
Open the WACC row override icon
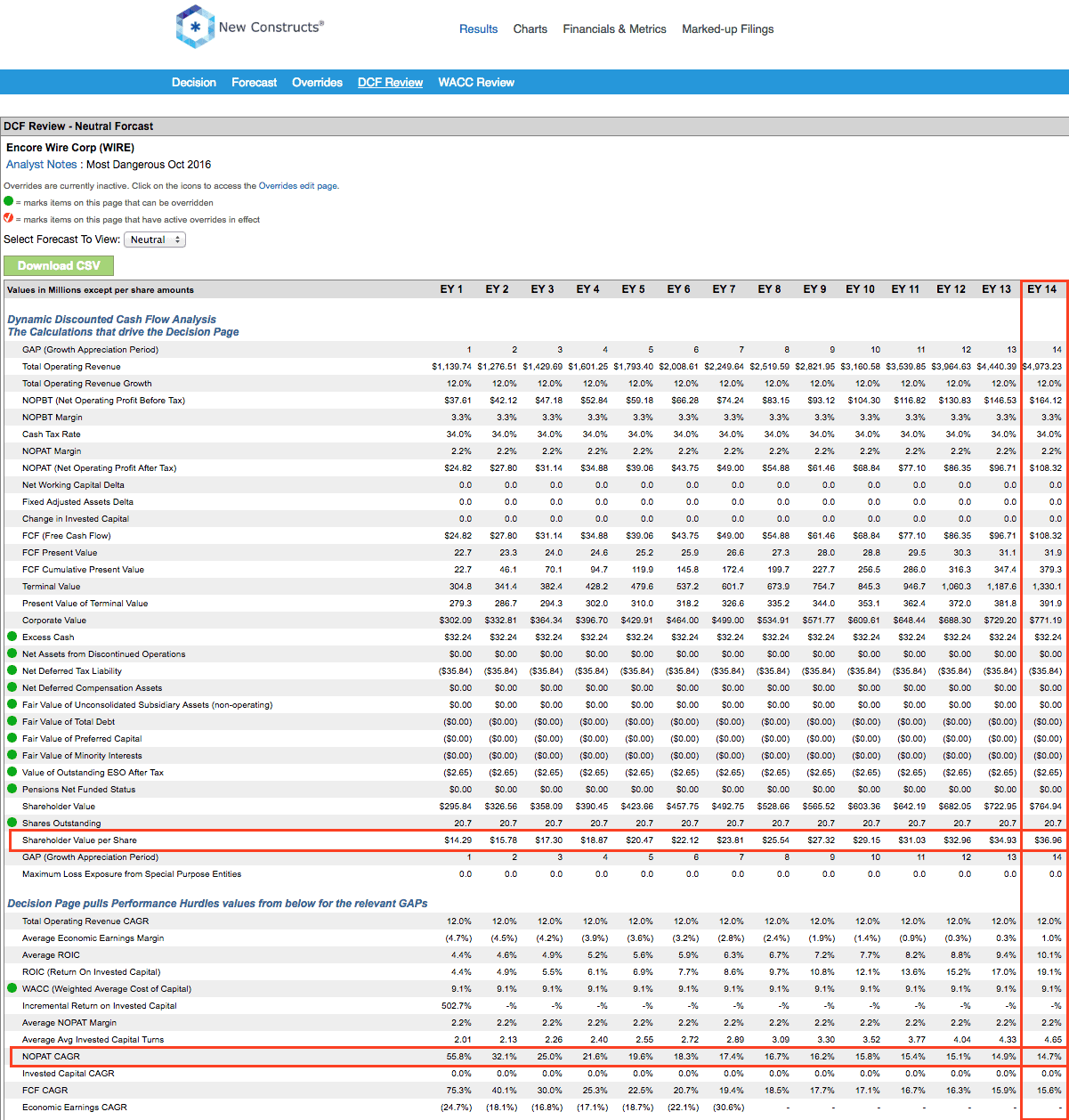click(12, 988)
